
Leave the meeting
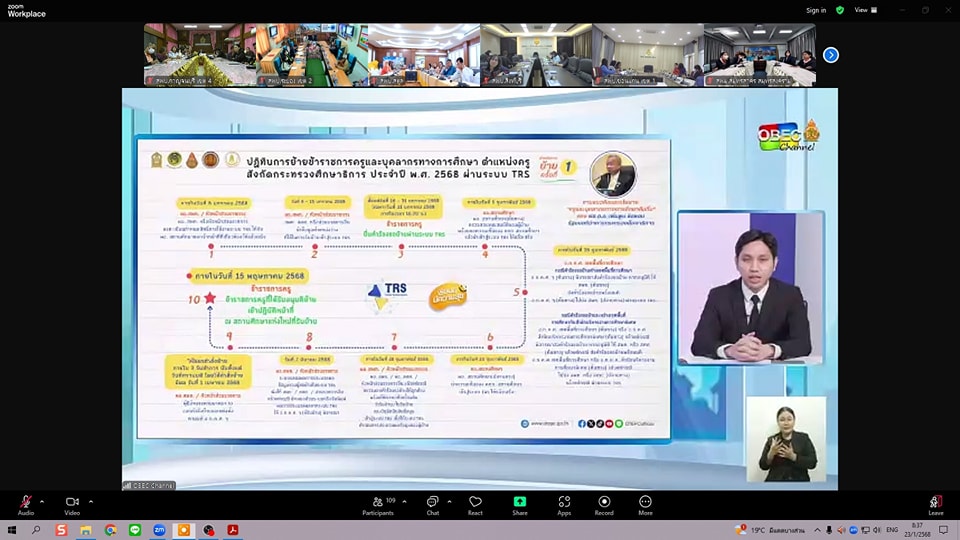click(x=935, y=504)
